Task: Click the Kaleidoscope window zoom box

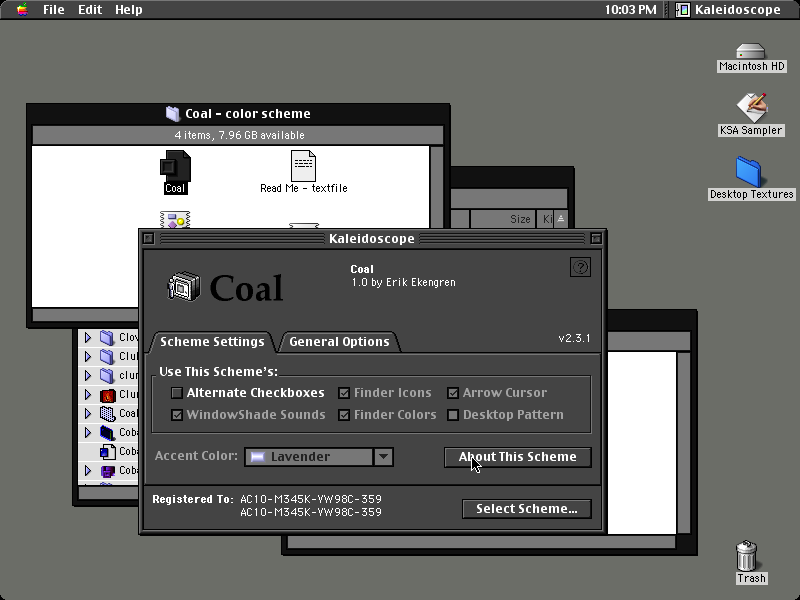Action: pyautogui.click(x=595, y=238)
